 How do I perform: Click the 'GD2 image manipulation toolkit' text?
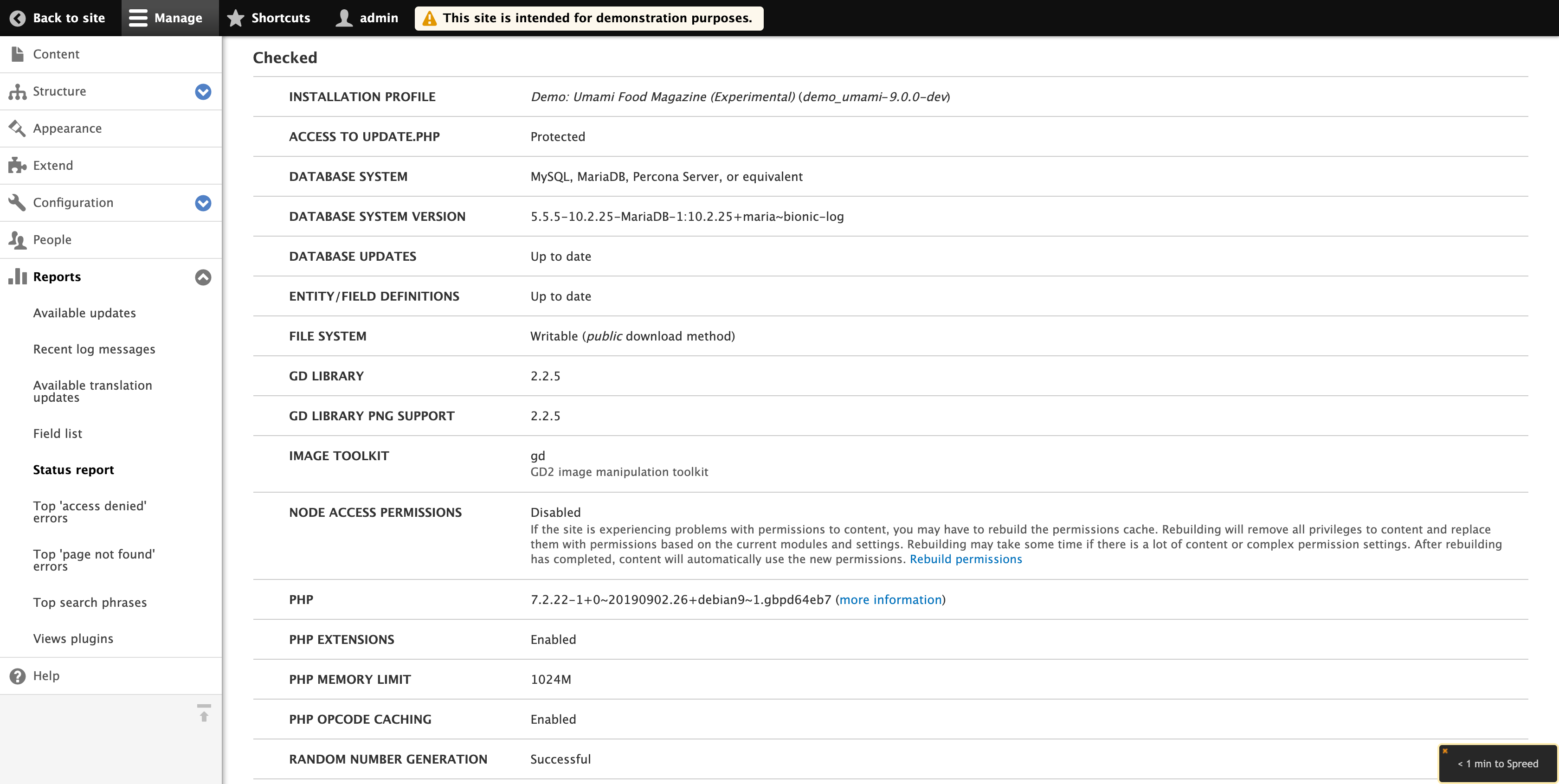(619, 472)
